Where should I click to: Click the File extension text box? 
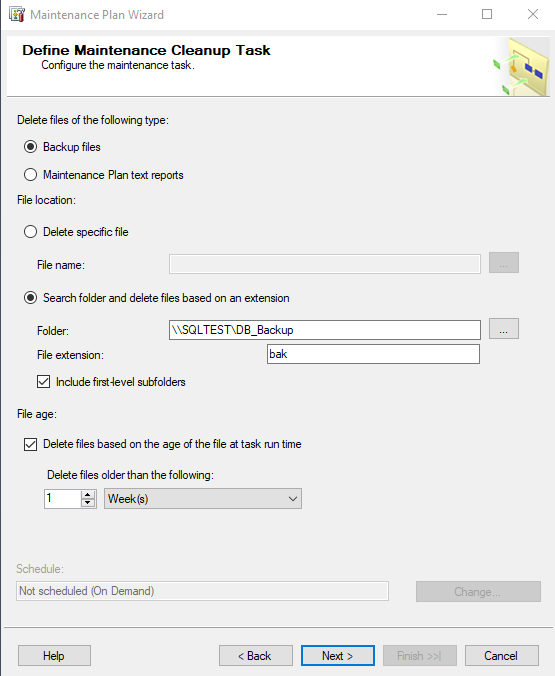pyautogui.click(x=373, y=354)
